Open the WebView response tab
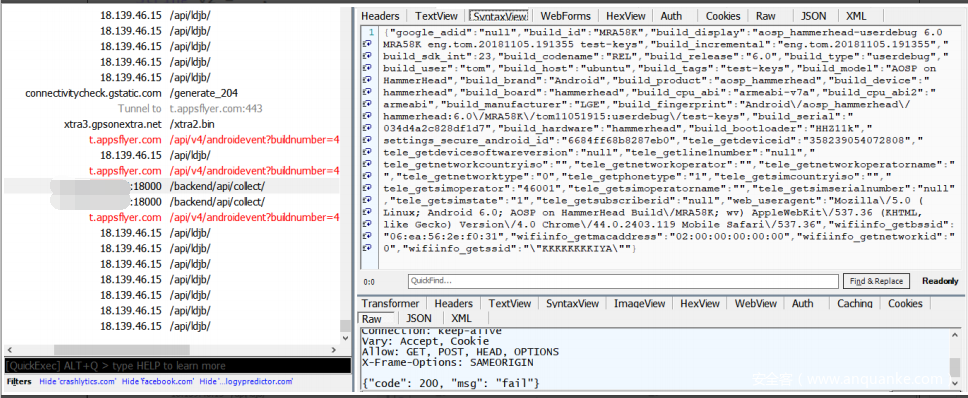The height and width of the screenshot is (398, 968). 756,304
